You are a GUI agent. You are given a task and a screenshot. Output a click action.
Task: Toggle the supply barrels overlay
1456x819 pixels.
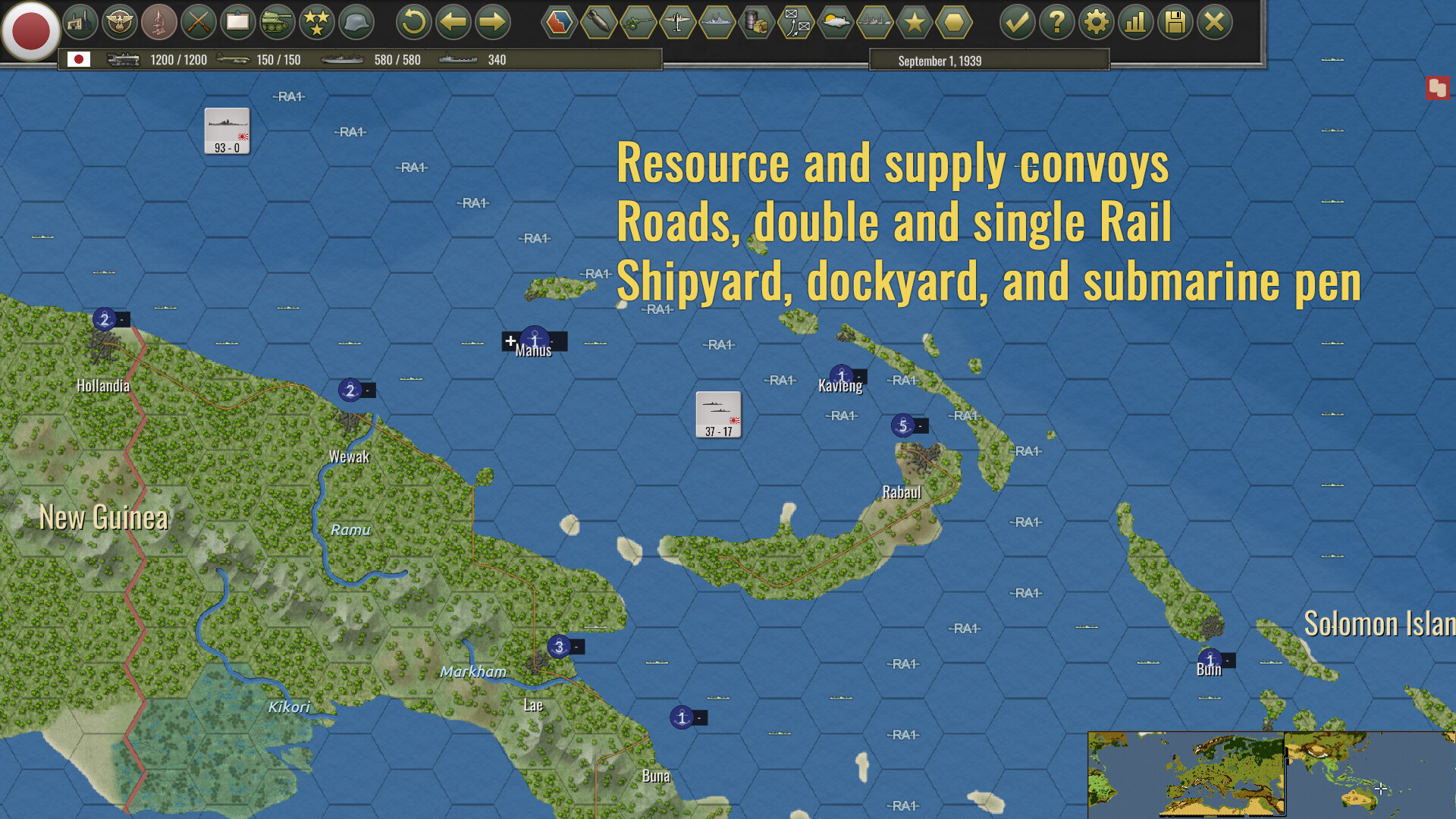click(756, 22)
